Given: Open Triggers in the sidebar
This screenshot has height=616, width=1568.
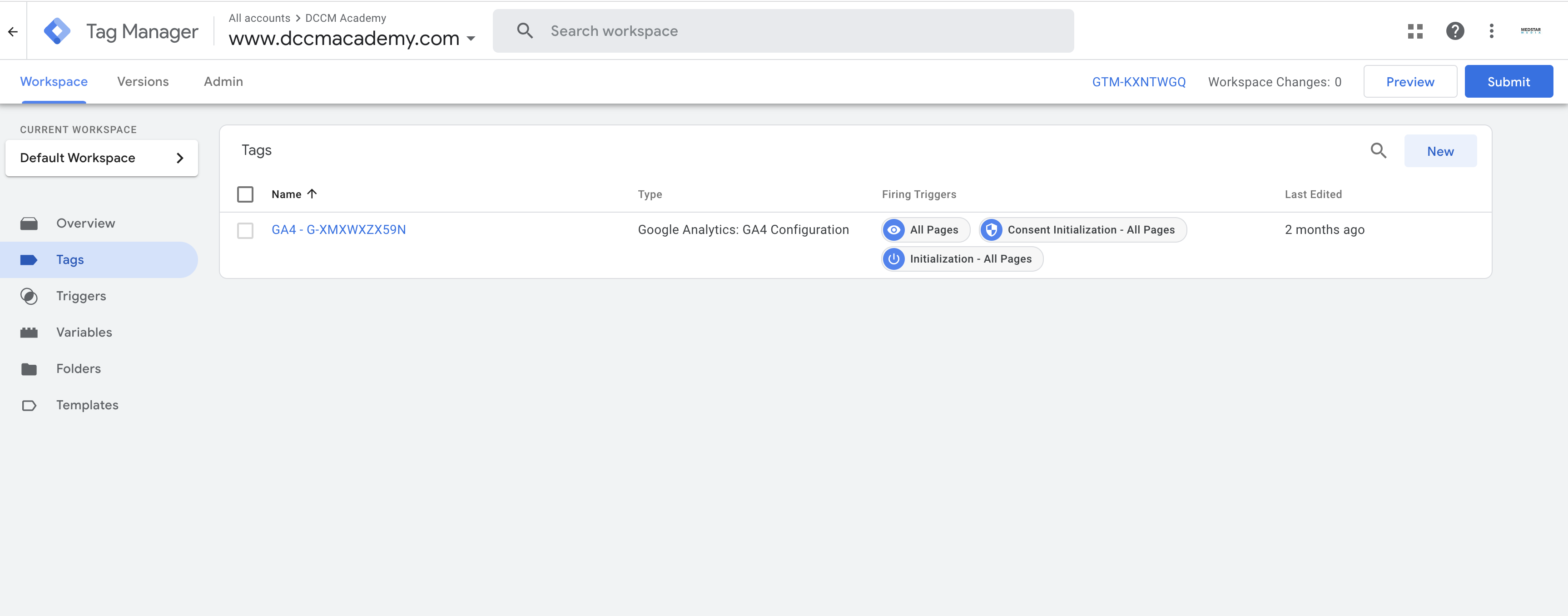Looking at the screenshot, I should click(81, 296).
